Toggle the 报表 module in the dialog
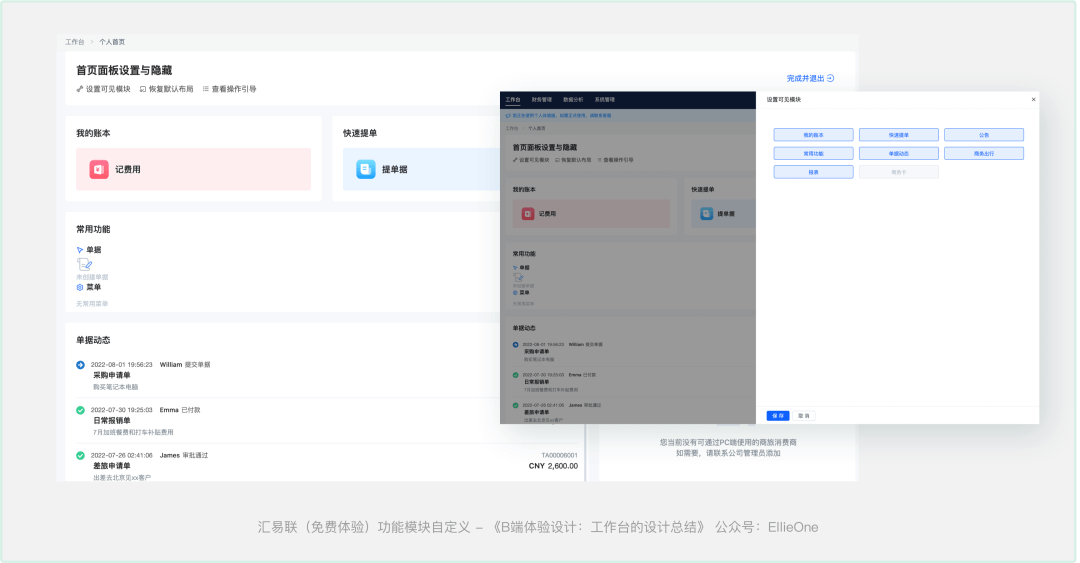 click(813, 172)
